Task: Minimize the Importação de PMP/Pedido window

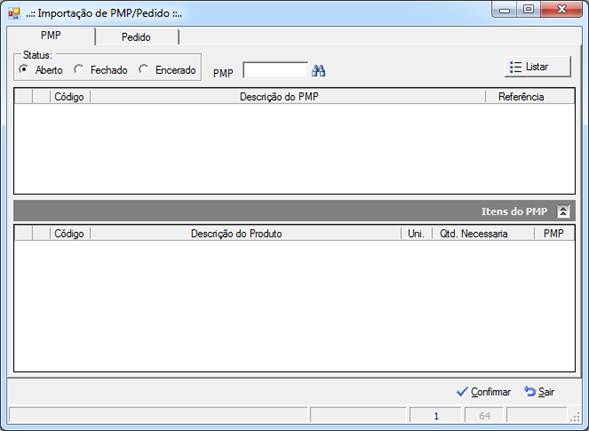Action: tap(504, 9)
